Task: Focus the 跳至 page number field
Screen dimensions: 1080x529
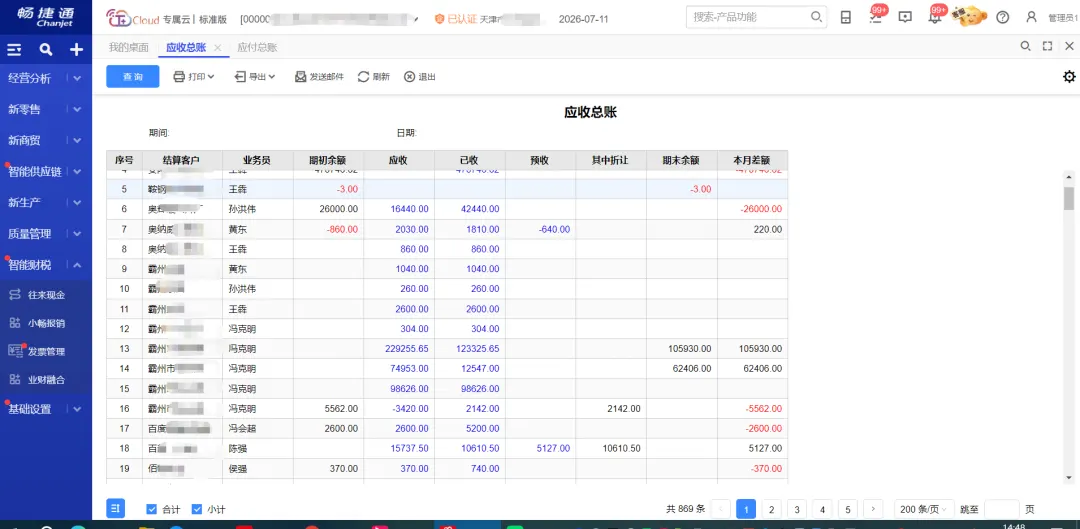Action: (1001, 510)
